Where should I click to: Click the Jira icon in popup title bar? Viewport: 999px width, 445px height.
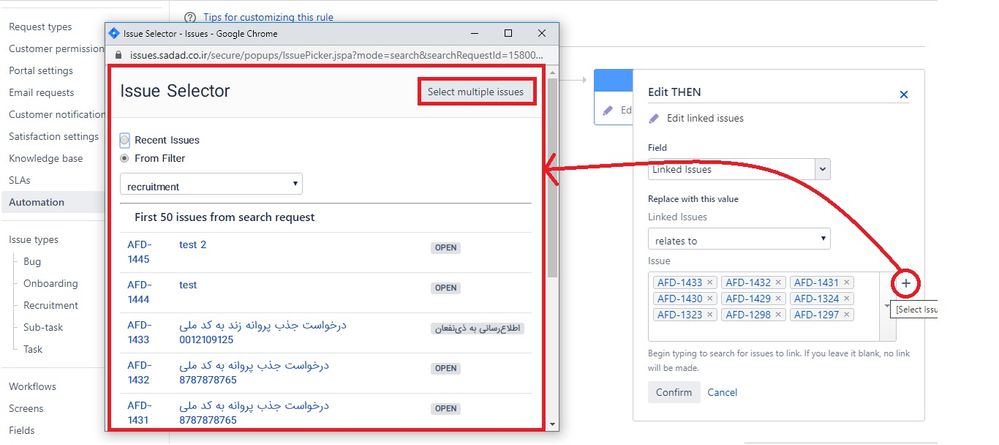coord(114,33)
